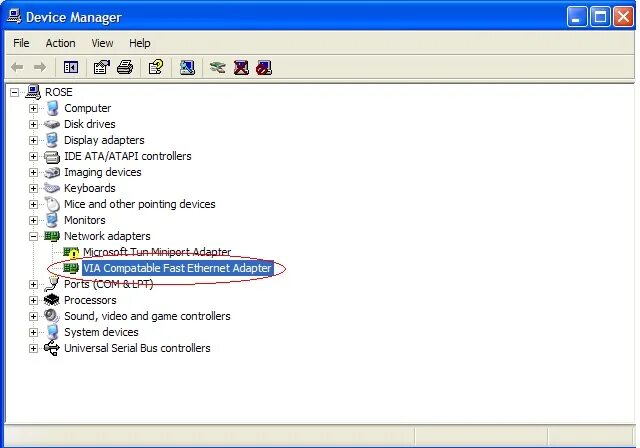Select the Keyboards label

[x=90, y=188]
